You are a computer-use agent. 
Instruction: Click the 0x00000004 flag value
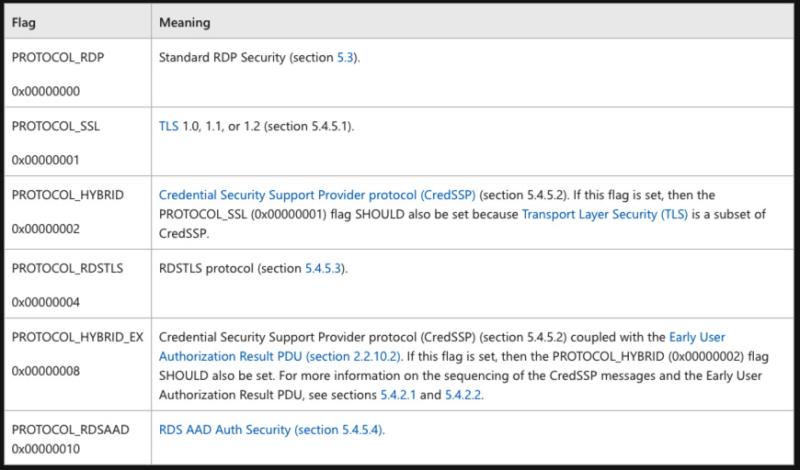pos(46,302)
